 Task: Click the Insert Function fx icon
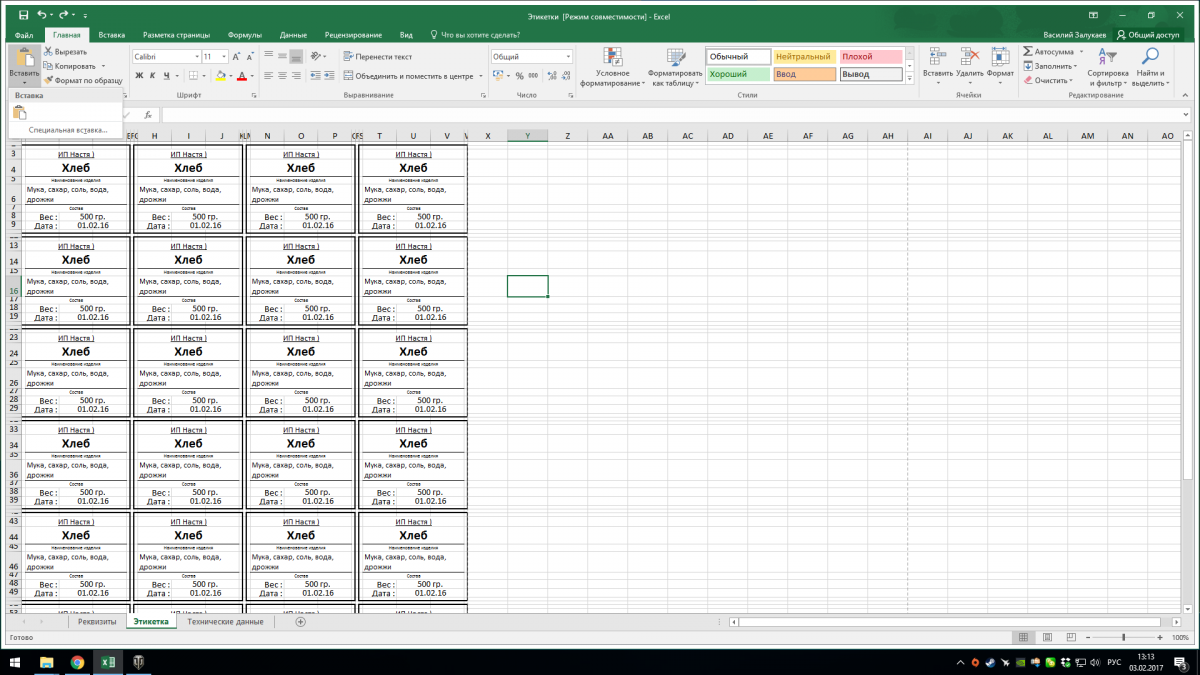pyautogui.click(x=148, y=115)
